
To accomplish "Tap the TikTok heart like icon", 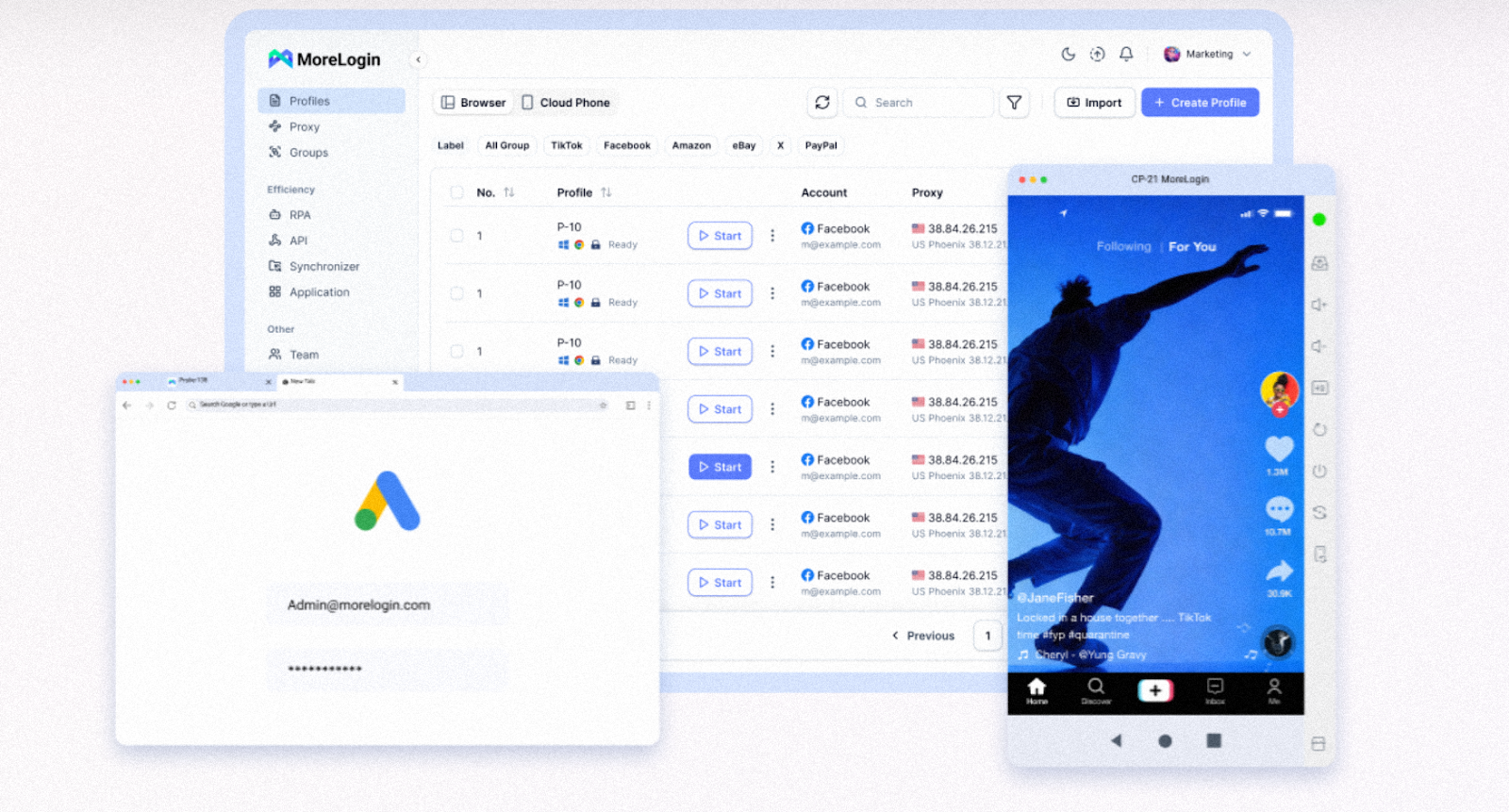I will [1279, 449].
